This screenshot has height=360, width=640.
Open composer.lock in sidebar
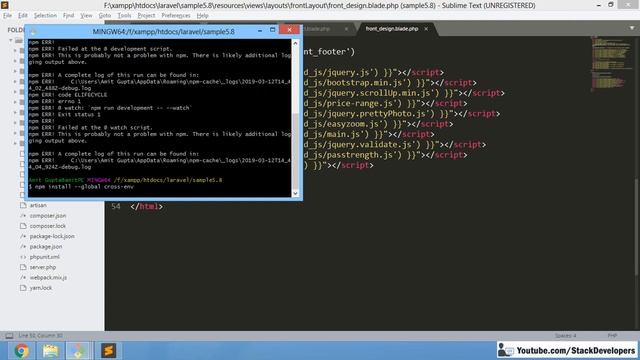47,226
